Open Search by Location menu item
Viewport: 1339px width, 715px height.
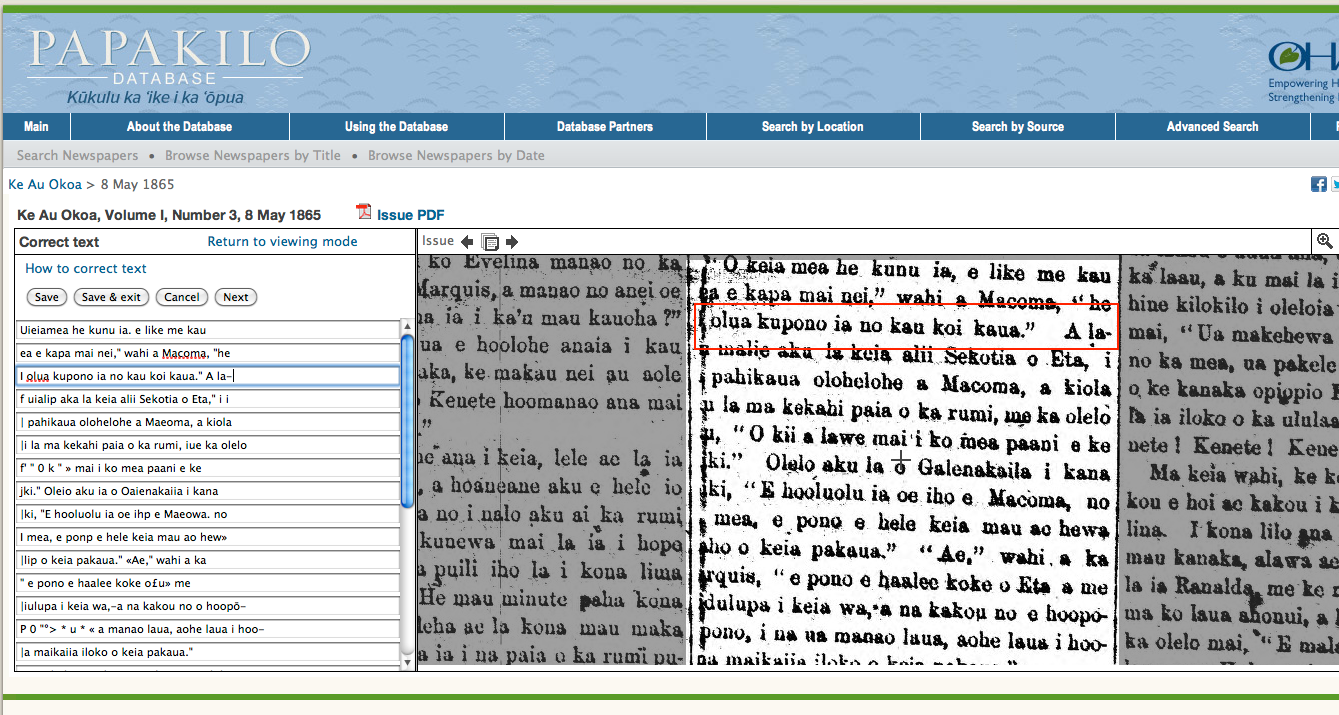point(812,127)
